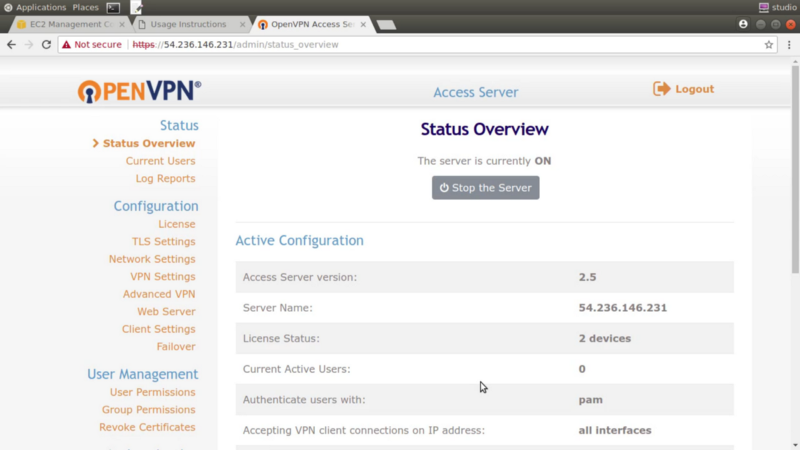This screenshot has width=800, height=450.
Task: Switch to EC2 Management Console tab
Action: tap(71, 24)
